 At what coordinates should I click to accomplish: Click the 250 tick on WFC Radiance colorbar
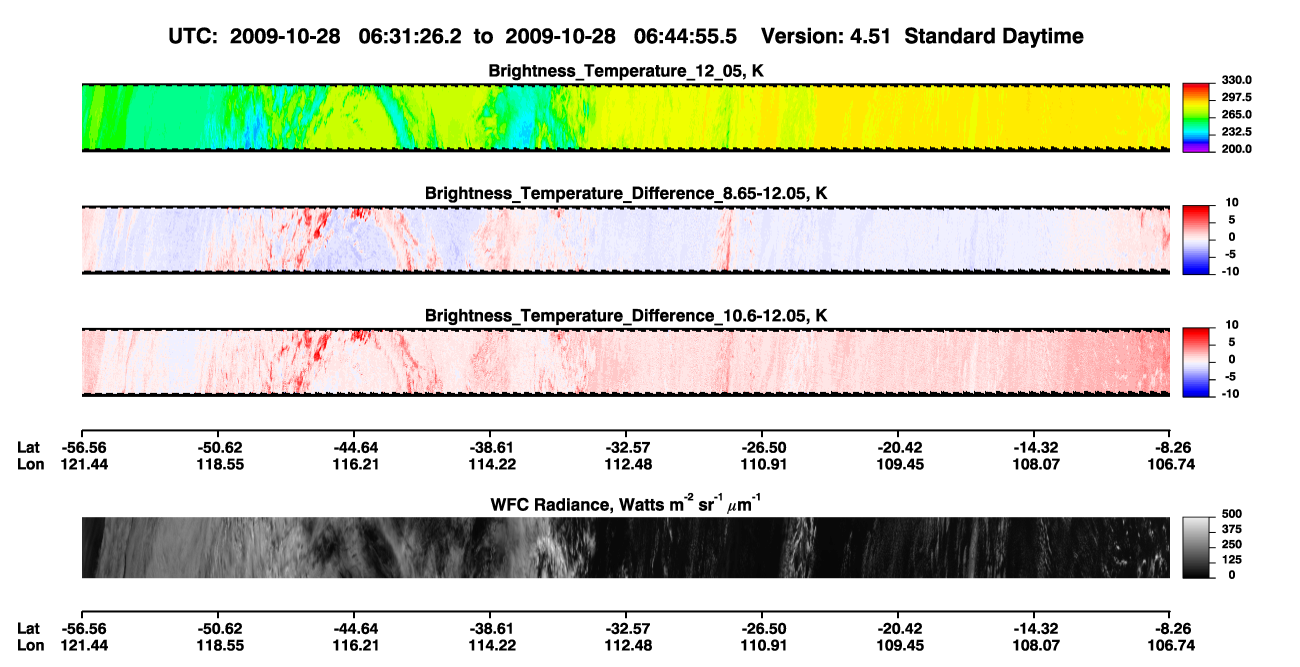[x=1232, y=545]
